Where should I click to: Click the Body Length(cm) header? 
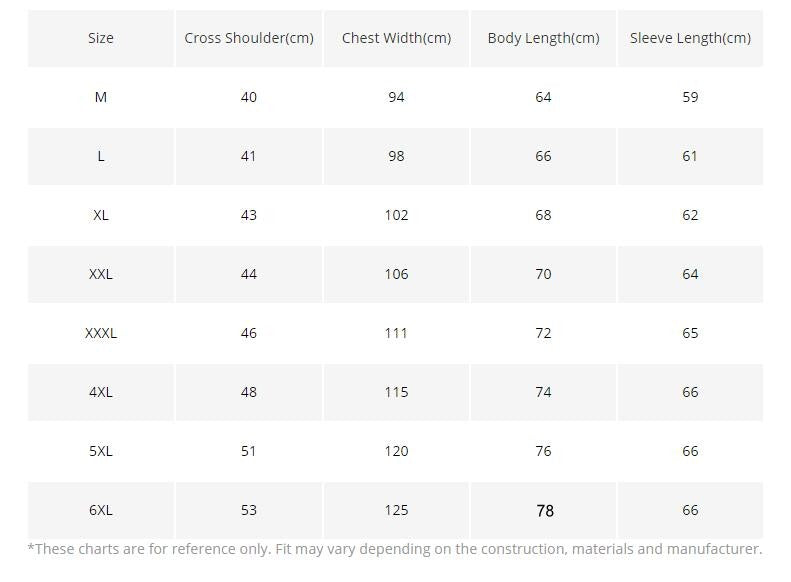[543, 38]
